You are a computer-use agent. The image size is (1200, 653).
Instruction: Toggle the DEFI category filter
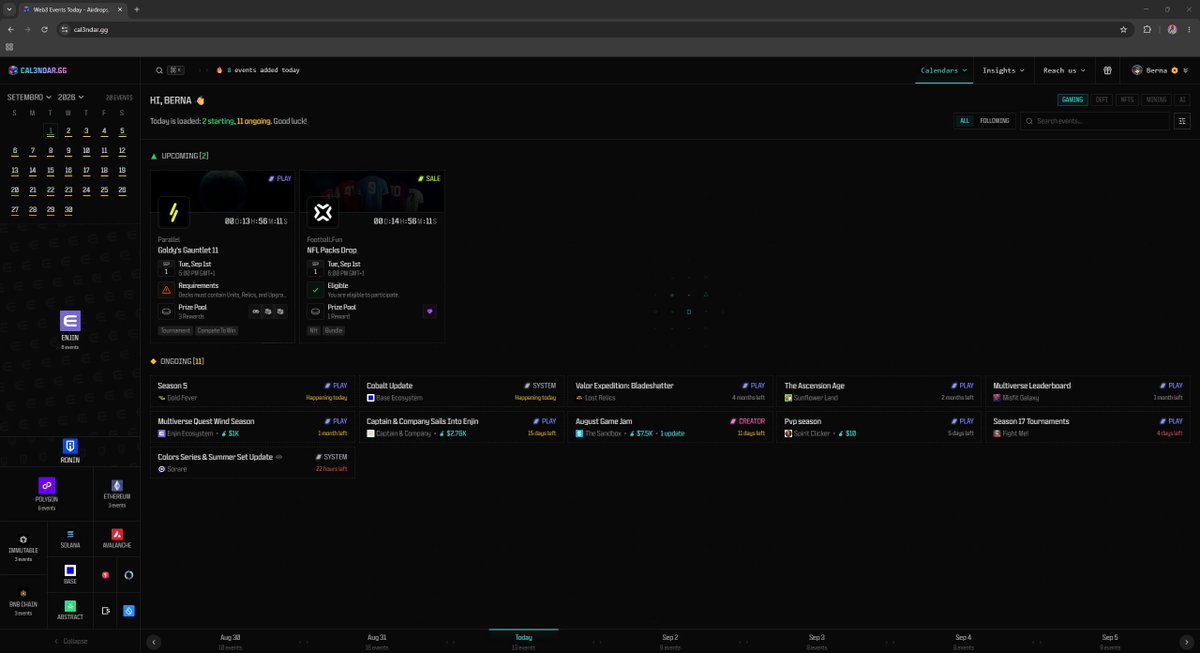pos(1102,100)
